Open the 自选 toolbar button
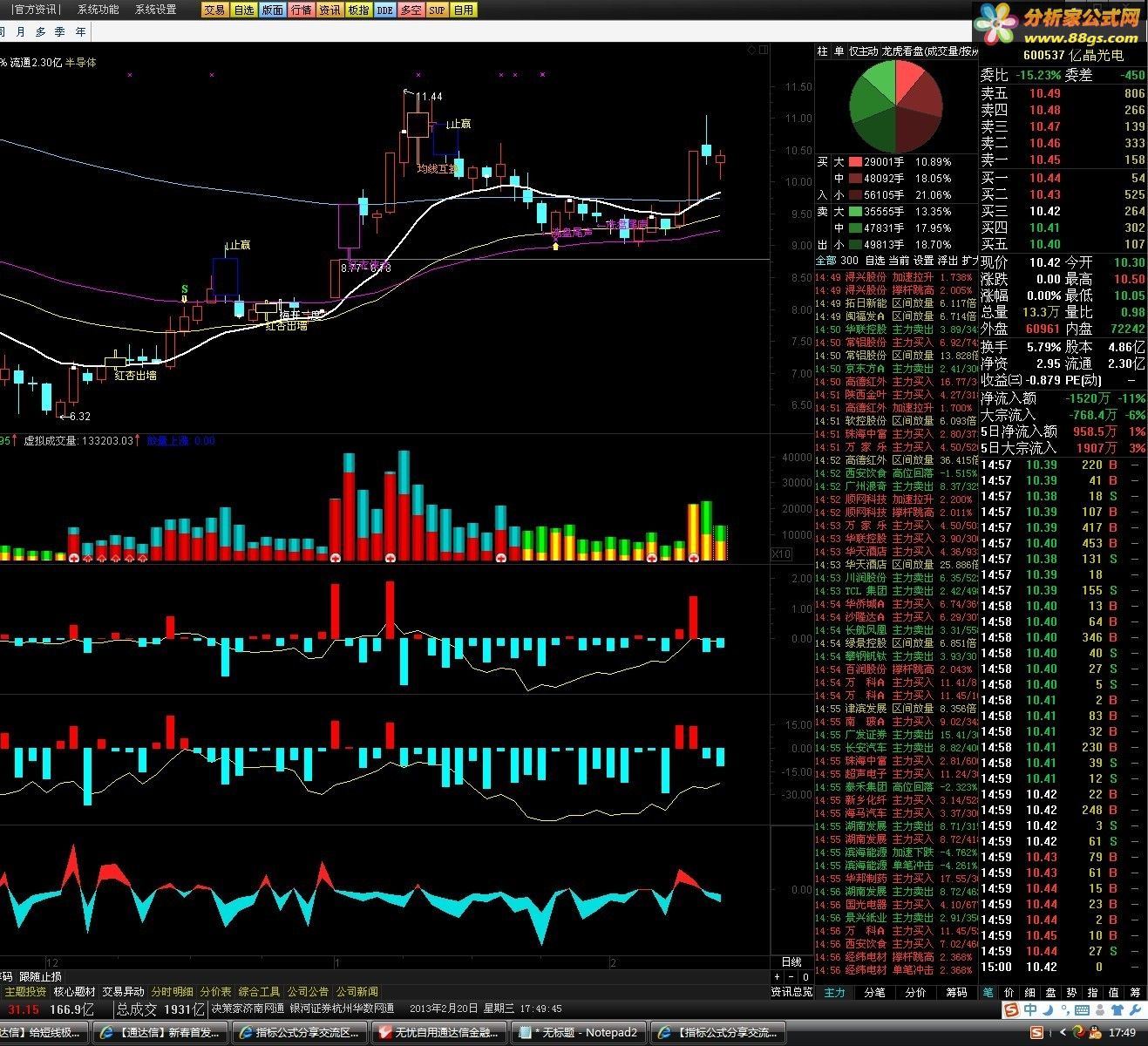Image resolution: width=1148 pixels, height=1046 pixels. [243, 10]
